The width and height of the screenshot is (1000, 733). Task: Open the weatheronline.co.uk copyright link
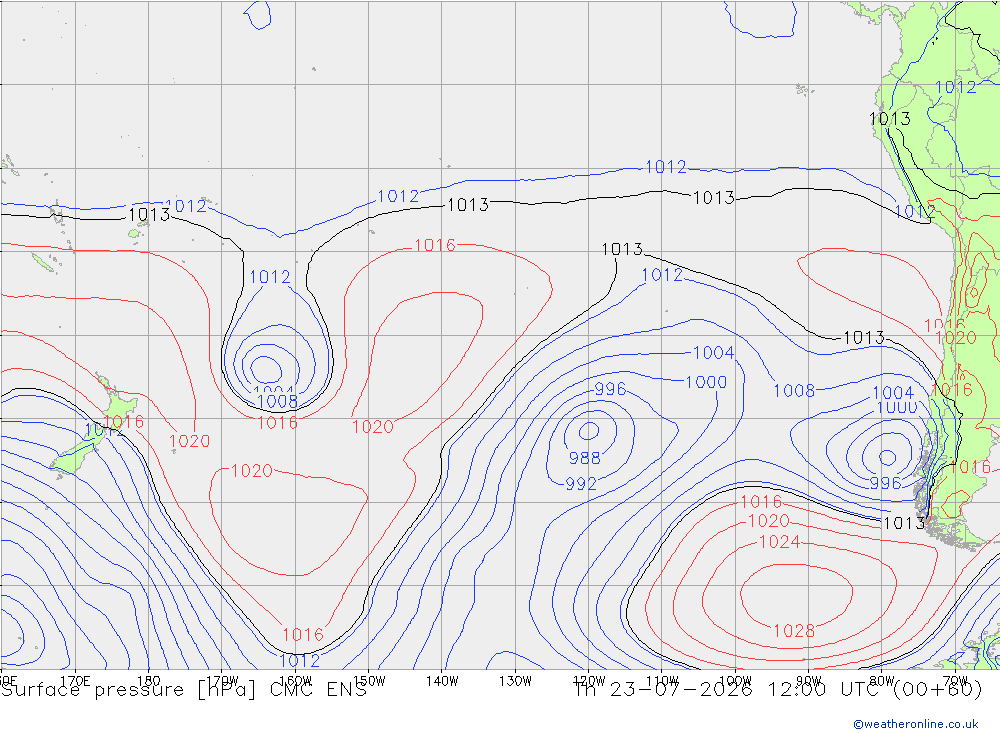(916, 724)
